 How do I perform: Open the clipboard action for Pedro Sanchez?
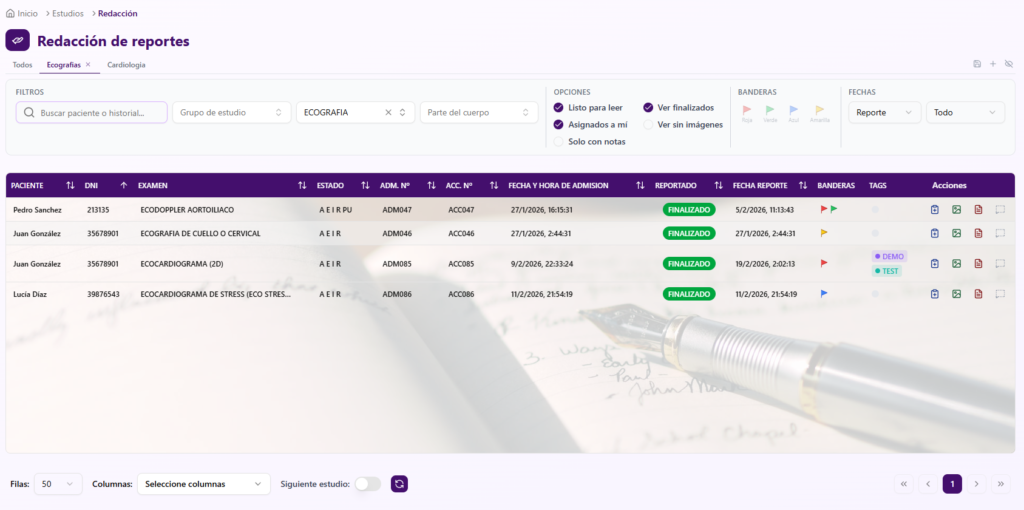click(934, 210)
